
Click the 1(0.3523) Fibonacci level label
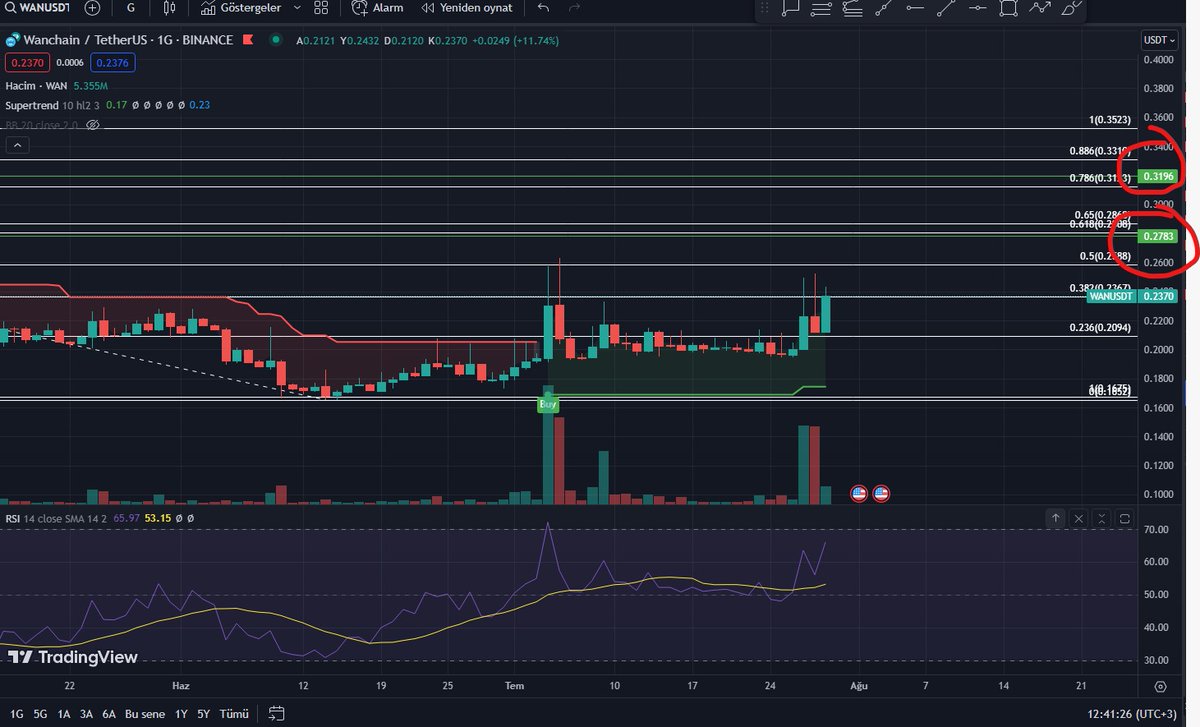(x=1110, y=120)
